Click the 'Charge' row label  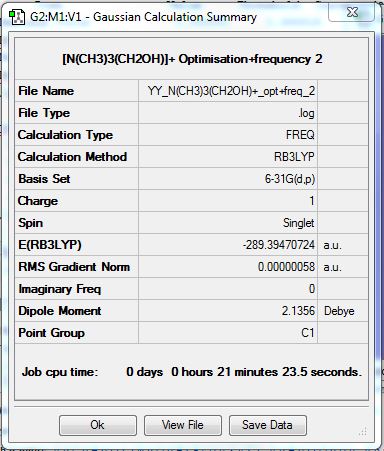[38, 201]
